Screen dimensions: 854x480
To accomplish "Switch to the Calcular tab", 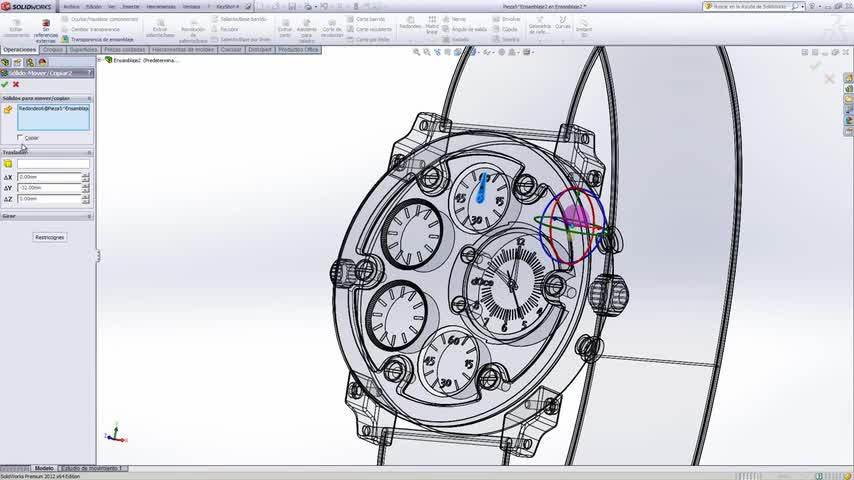I will (231, 50).
